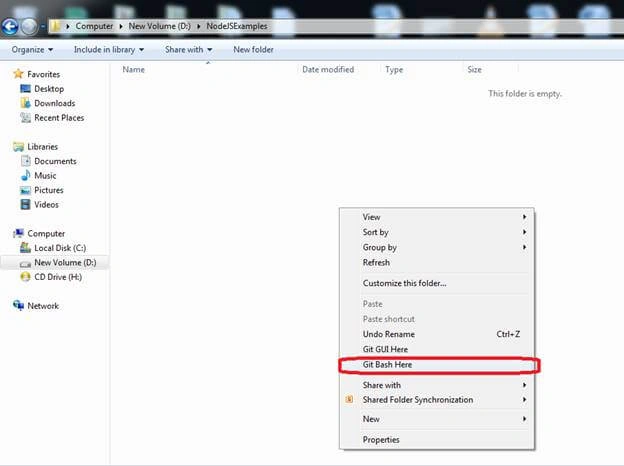Choose Git GUI Here from menu
This screenshot has height=466, width=624.
click(437, 349)
